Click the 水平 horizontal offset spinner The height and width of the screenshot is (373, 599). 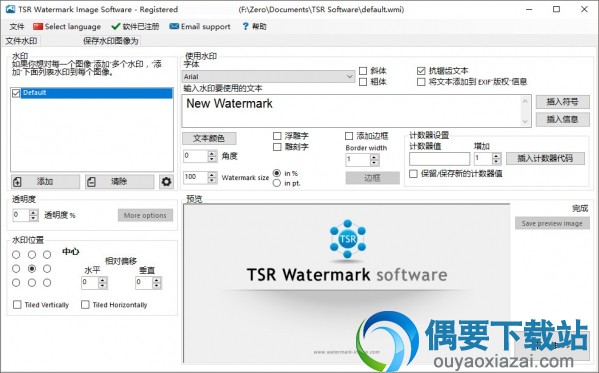(x=102, y=283)
